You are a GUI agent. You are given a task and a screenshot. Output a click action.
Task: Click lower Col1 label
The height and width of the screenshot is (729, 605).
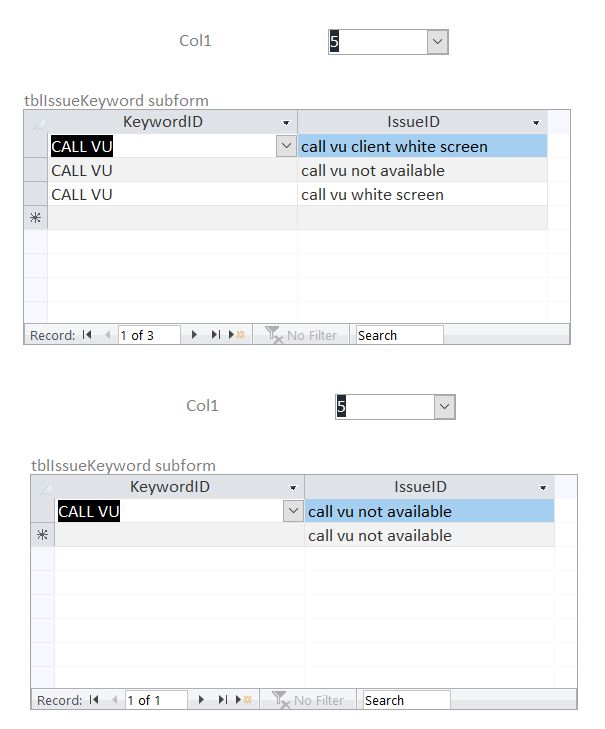[202, 405]
